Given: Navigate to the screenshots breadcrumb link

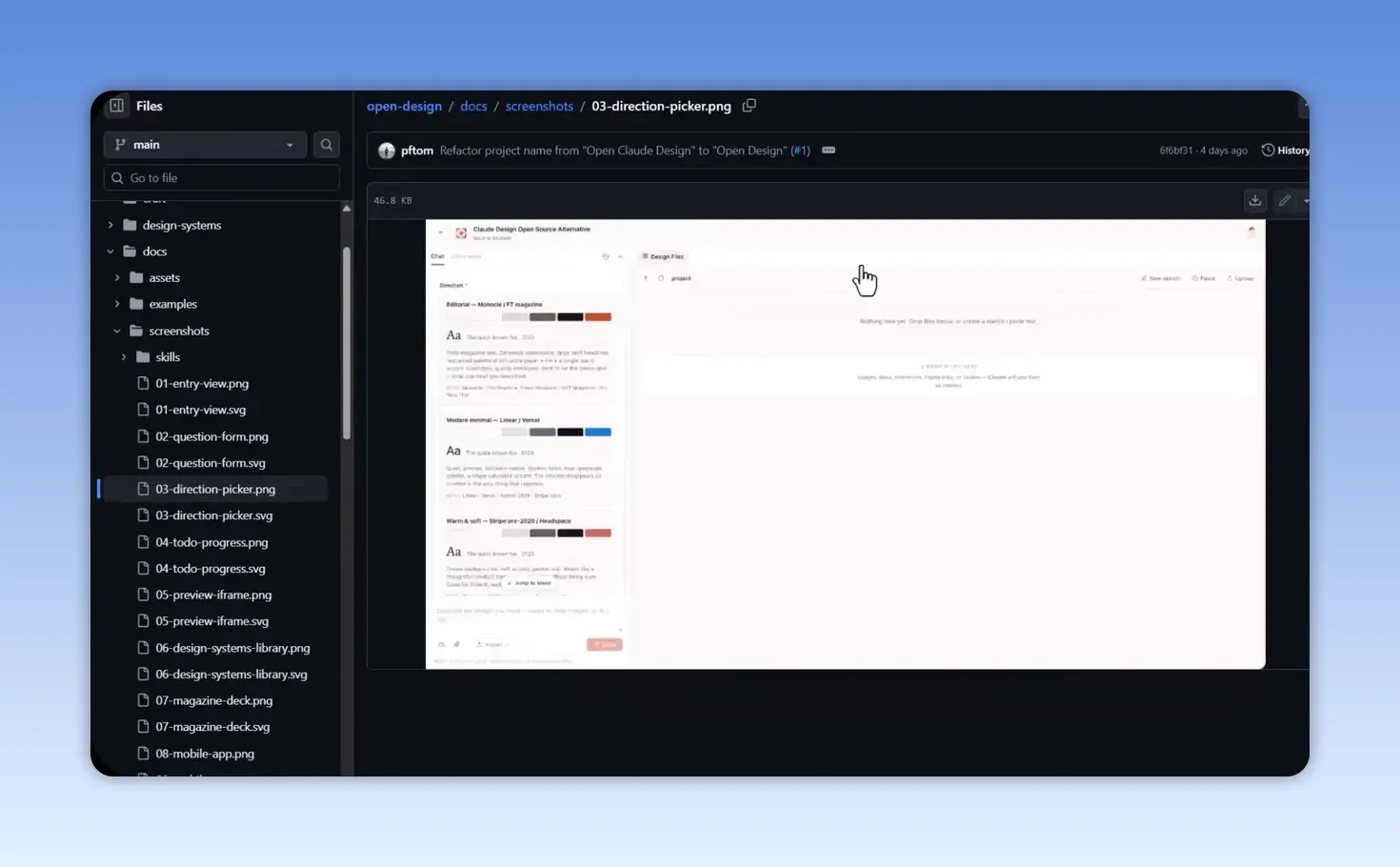Looking at the screenshot, I should (x=539, y=106).
